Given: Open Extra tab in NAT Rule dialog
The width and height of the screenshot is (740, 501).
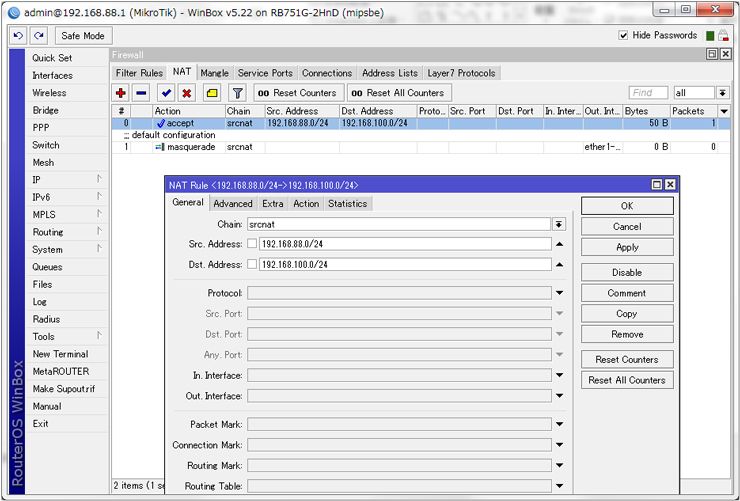Looking at the screenshot, I should (x=273, y=203).
